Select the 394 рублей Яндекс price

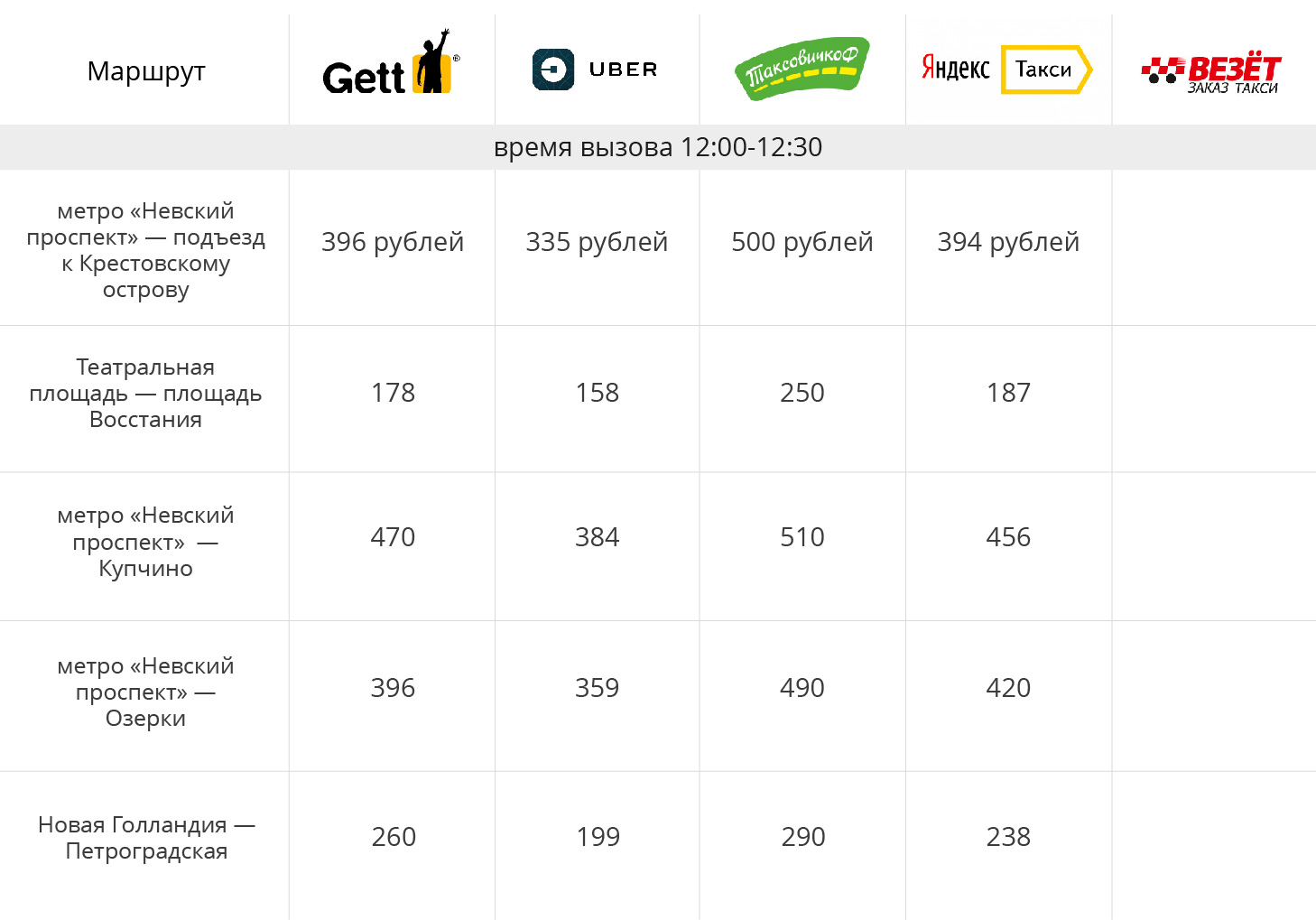click(1008, 242)
